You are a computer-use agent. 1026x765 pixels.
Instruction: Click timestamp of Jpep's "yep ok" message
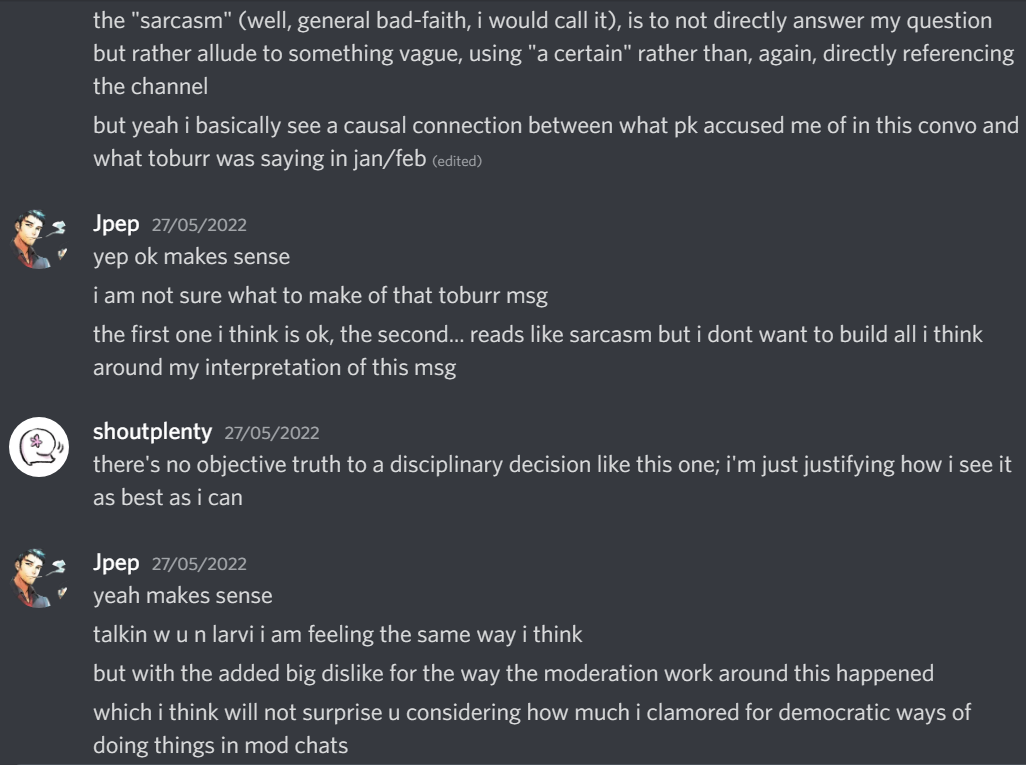pos(198,225)
